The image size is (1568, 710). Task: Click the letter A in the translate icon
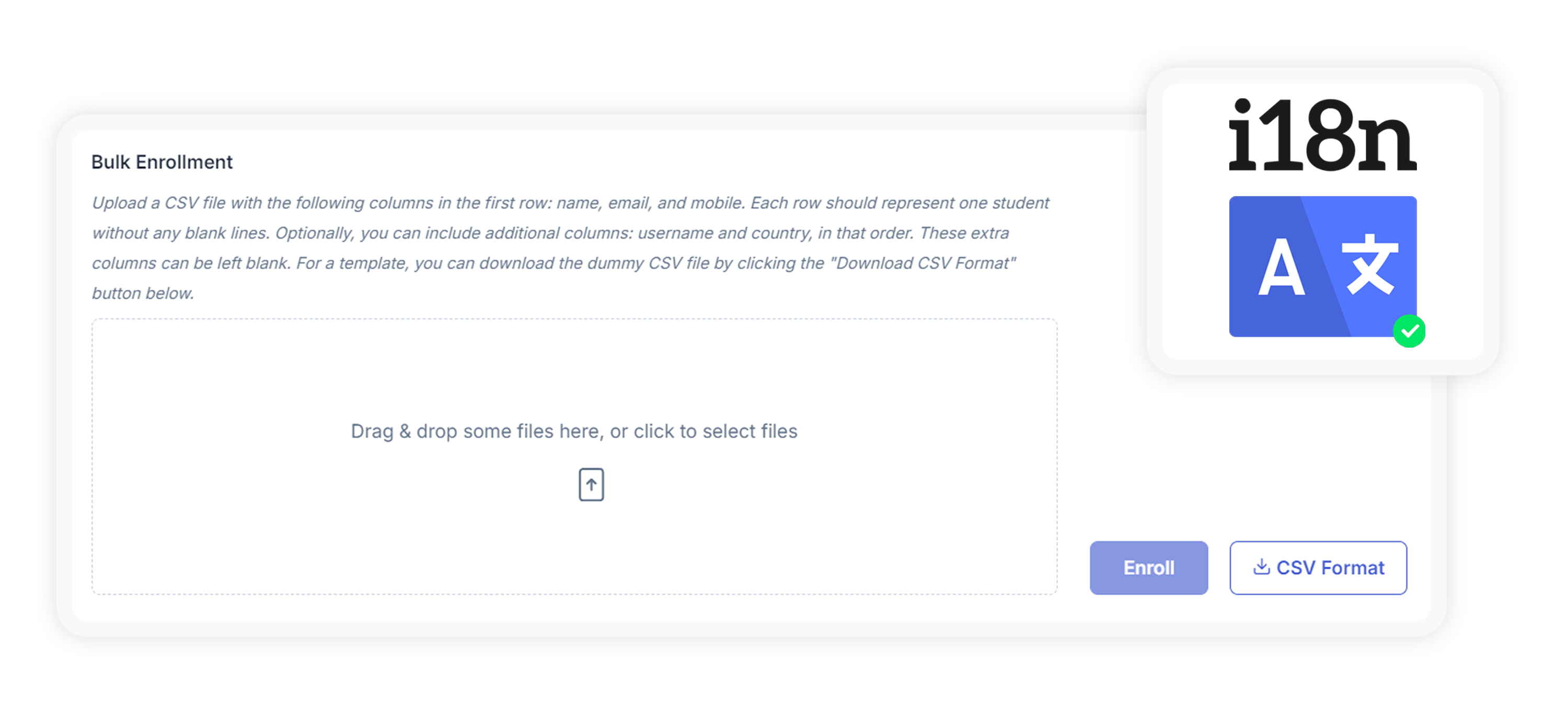pos(1281,267)
